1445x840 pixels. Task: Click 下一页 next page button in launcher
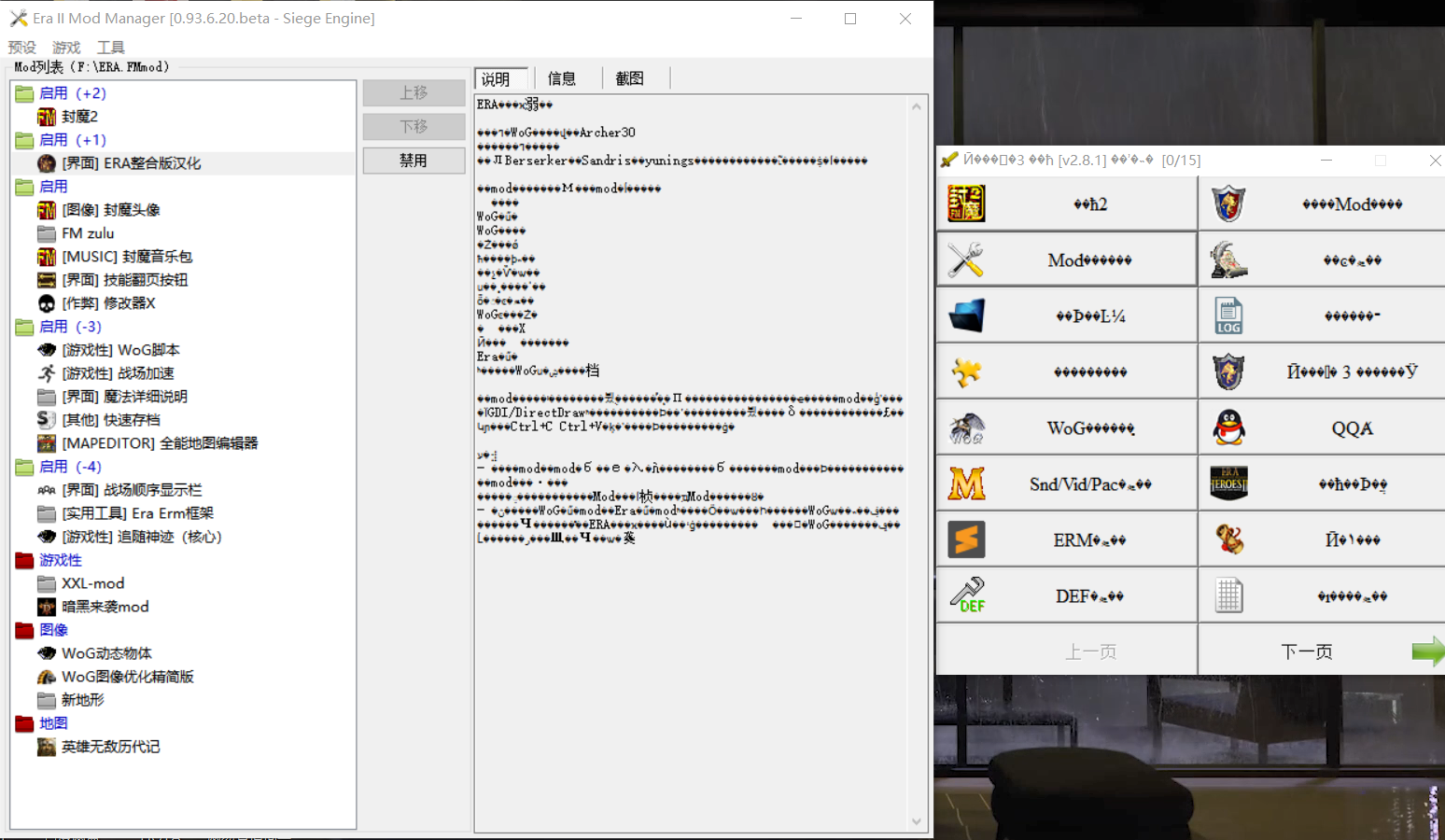tap(1321, 651)
